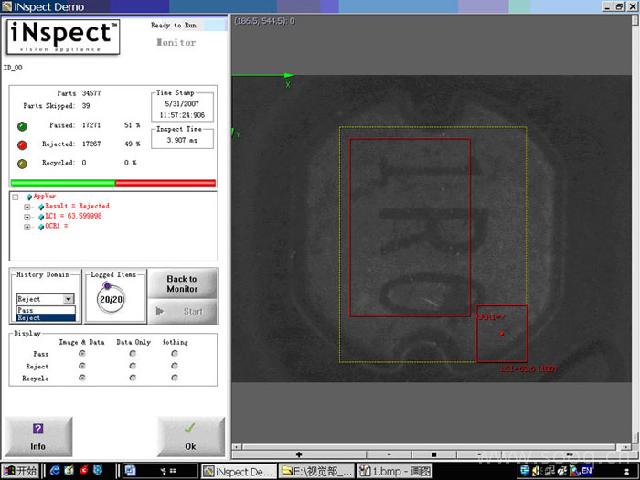Toggle the AppVar root checkbox
640x480 pixels.
coord(15,196)
